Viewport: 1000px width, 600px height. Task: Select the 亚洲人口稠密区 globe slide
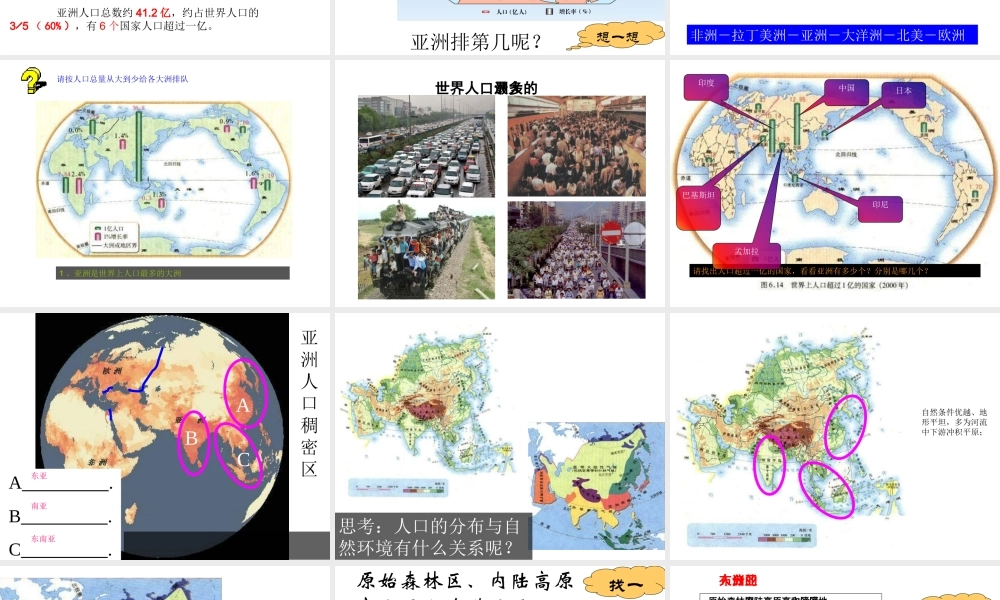pyautogui.click(x=165, y=436)
